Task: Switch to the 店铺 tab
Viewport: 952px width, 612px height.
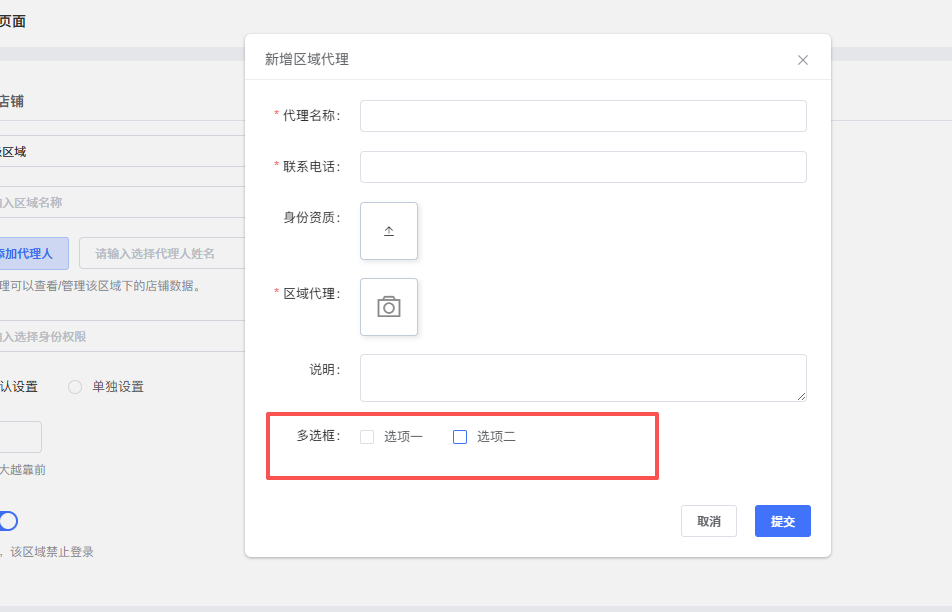Action: click(11, 101)
